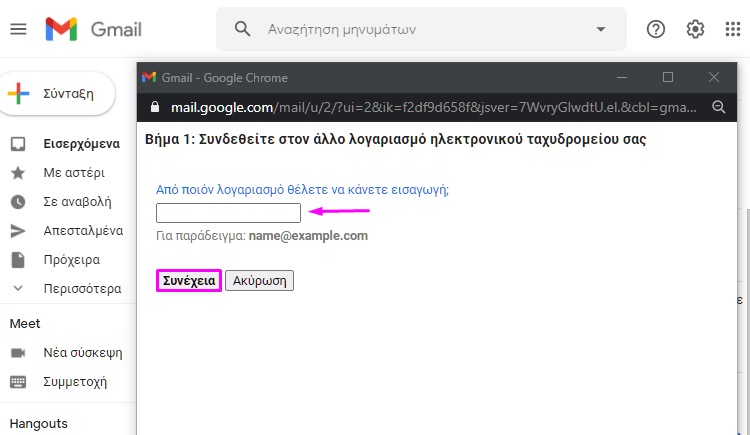The image size is (750, 435).
Task: Click the Meet section heading
Action: tap(25, 323)
